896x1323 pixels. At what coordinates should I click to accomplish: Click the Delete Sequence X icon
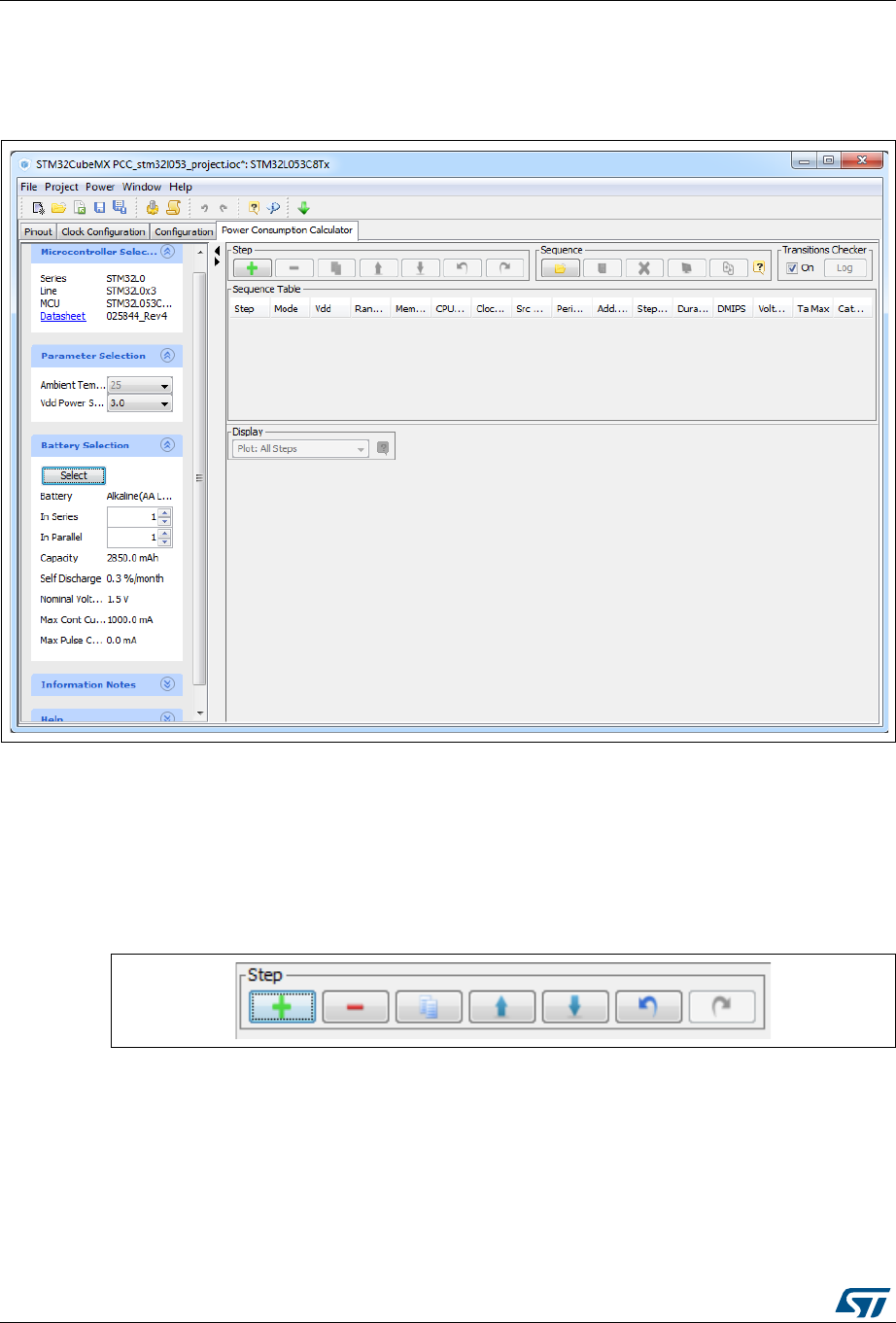click(644, 268)
